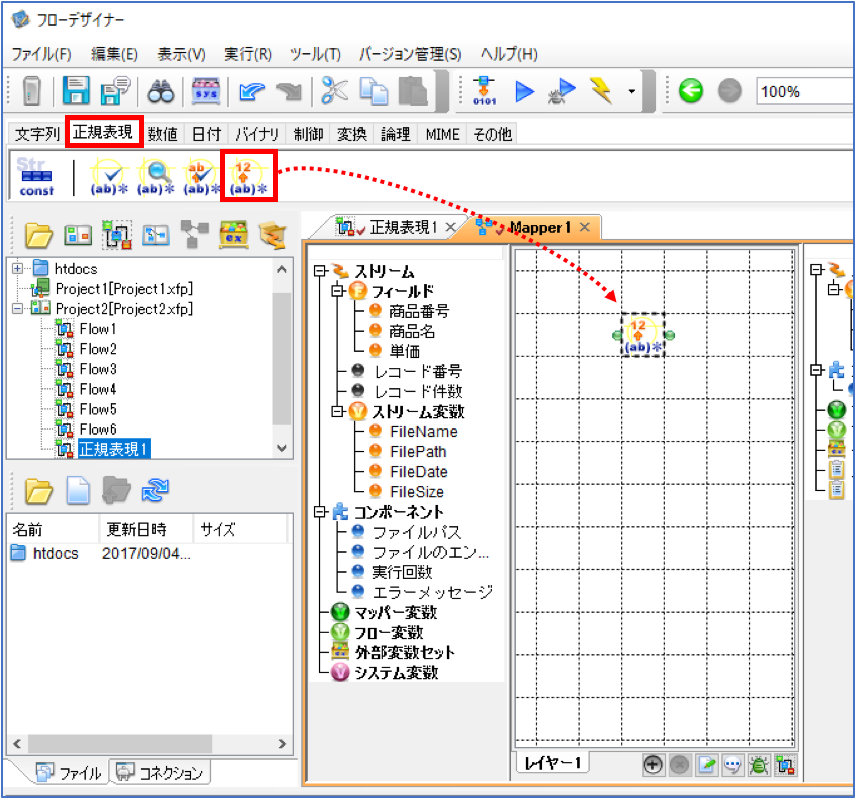Open the 実行(R) menu
The width and height of the screenshot is (855, 799).
(248, 54)
